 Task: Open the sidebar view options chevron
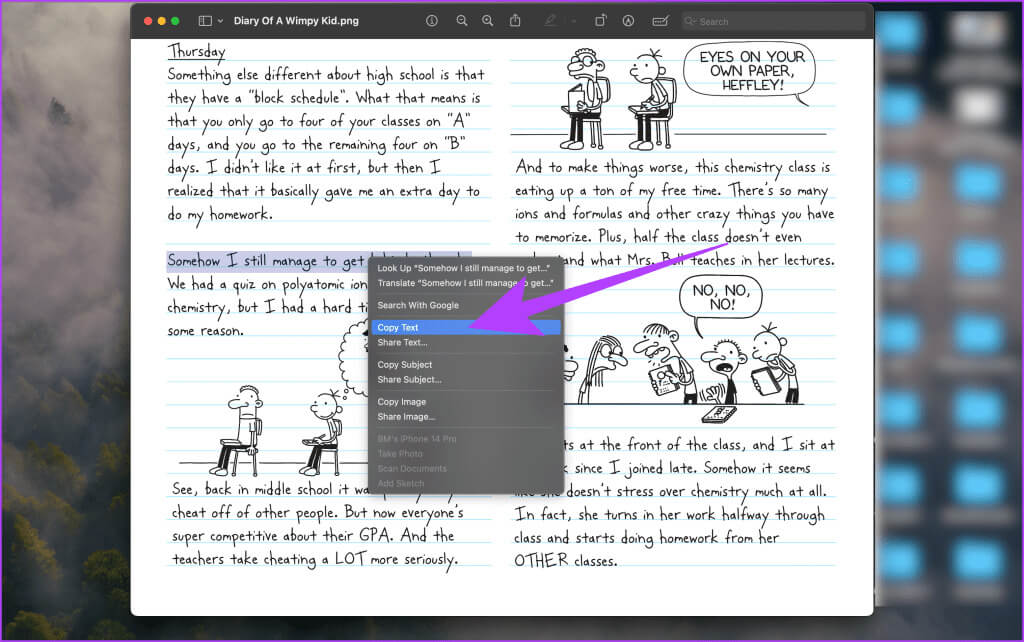click(220, 21)
